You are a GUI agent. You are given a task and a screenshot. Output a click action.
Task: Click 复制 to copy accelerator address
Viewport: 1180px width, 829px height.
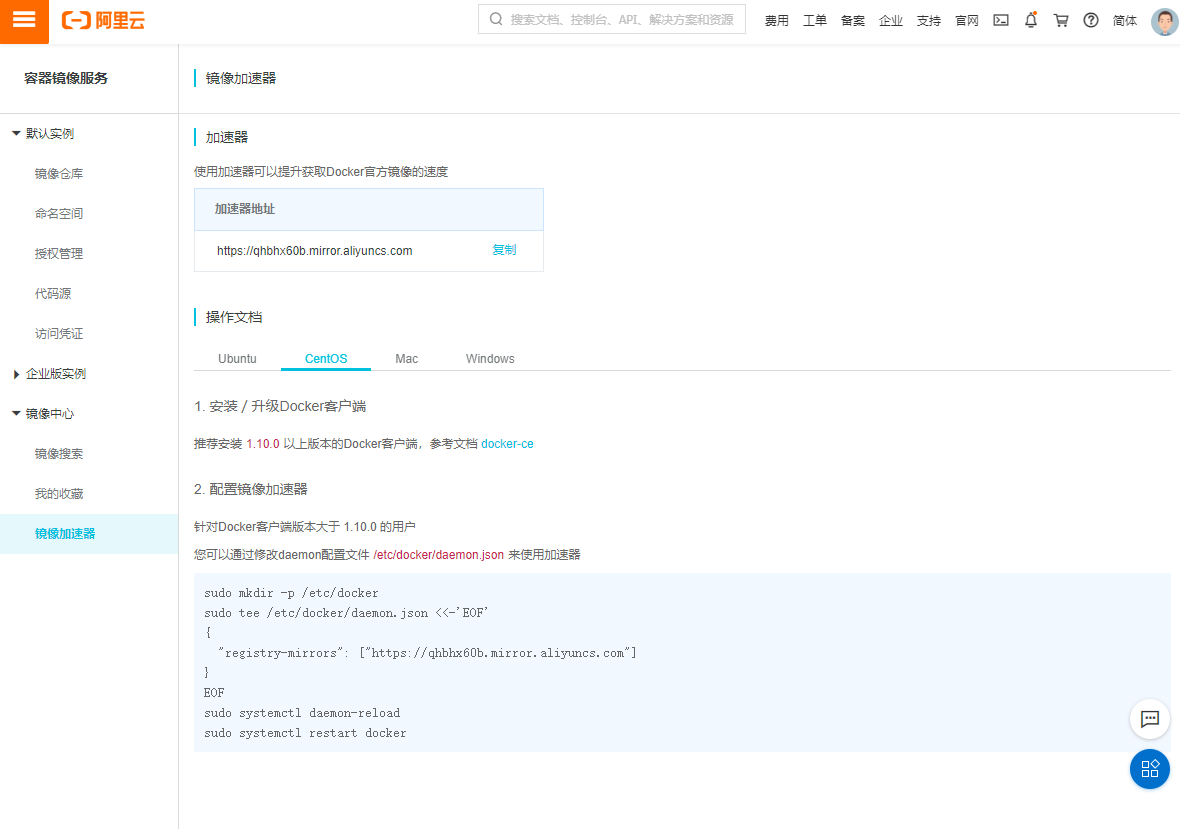click(504, 250)
